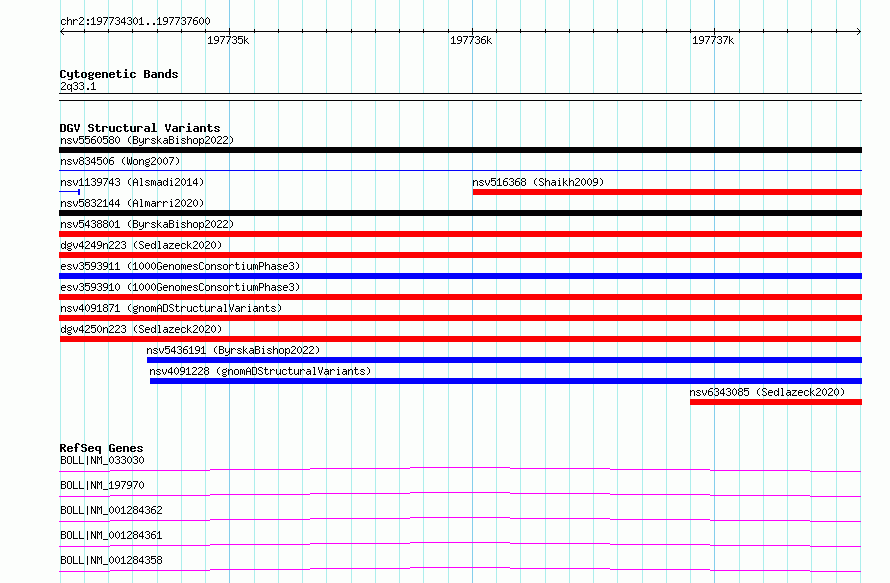
Task: Click the 197737k ruler tick label
Action: tap(713, 40)
